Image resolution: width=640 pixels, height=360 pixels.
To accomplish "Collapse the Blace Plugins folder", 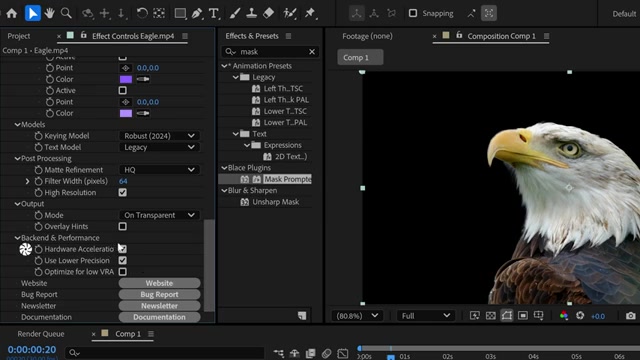I will click(224, 168).
